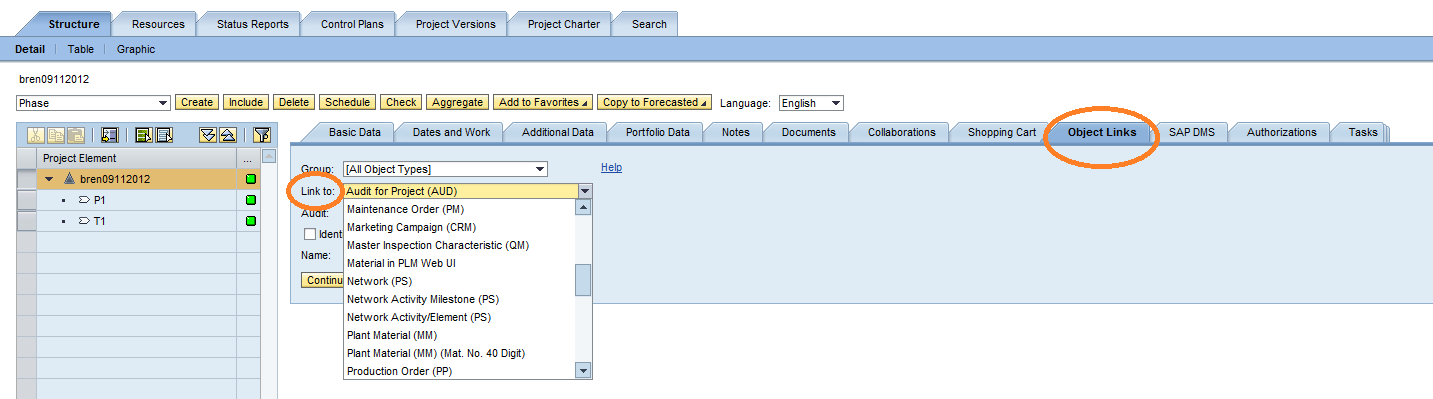Screen dimensions: 1433x399
Task: Click the Collapse All double-up-arrow icon
Action: coord(228,135)
